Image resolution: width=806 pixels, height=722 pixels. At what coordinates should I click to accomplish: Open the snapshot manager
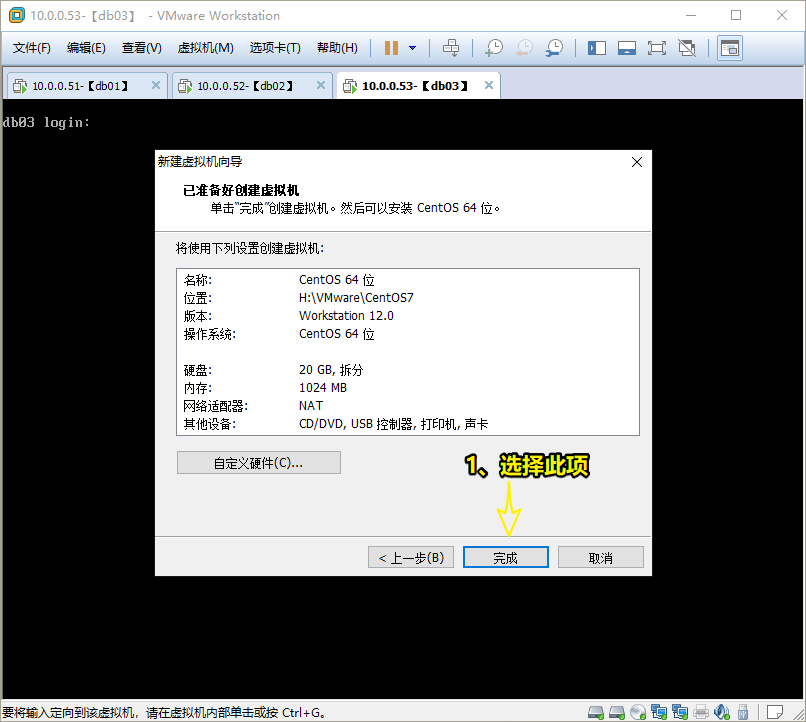(554, 48)
